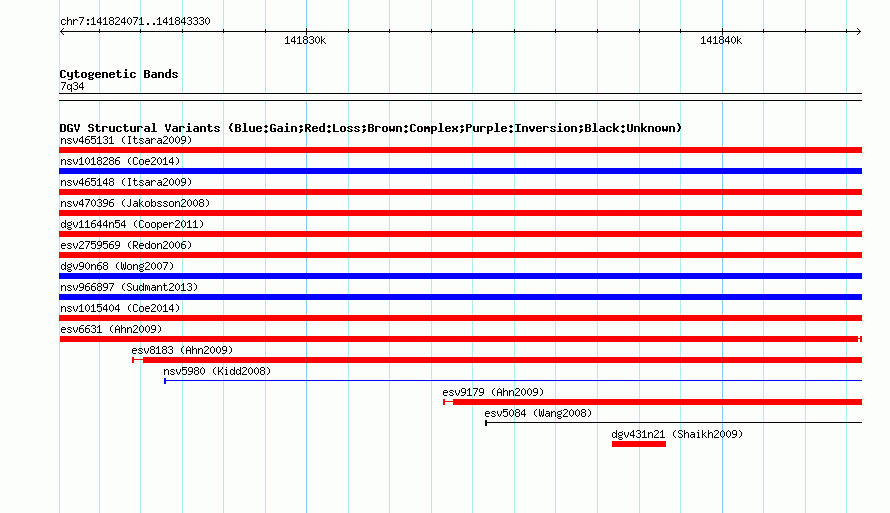Click the 141840k ruler label

pyautogui.click(x=721, y=40)
